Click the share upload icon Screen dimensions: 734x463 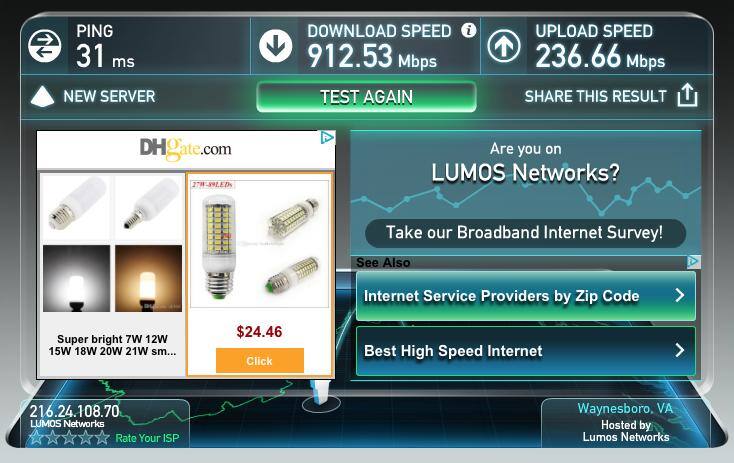(x=687, y=95)
